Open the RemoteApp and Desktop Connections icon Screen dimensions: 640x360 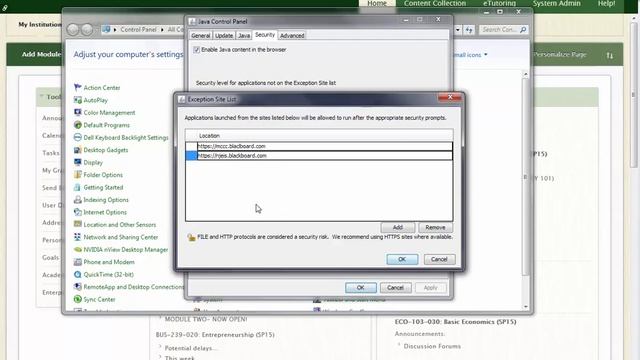[78, 287]
